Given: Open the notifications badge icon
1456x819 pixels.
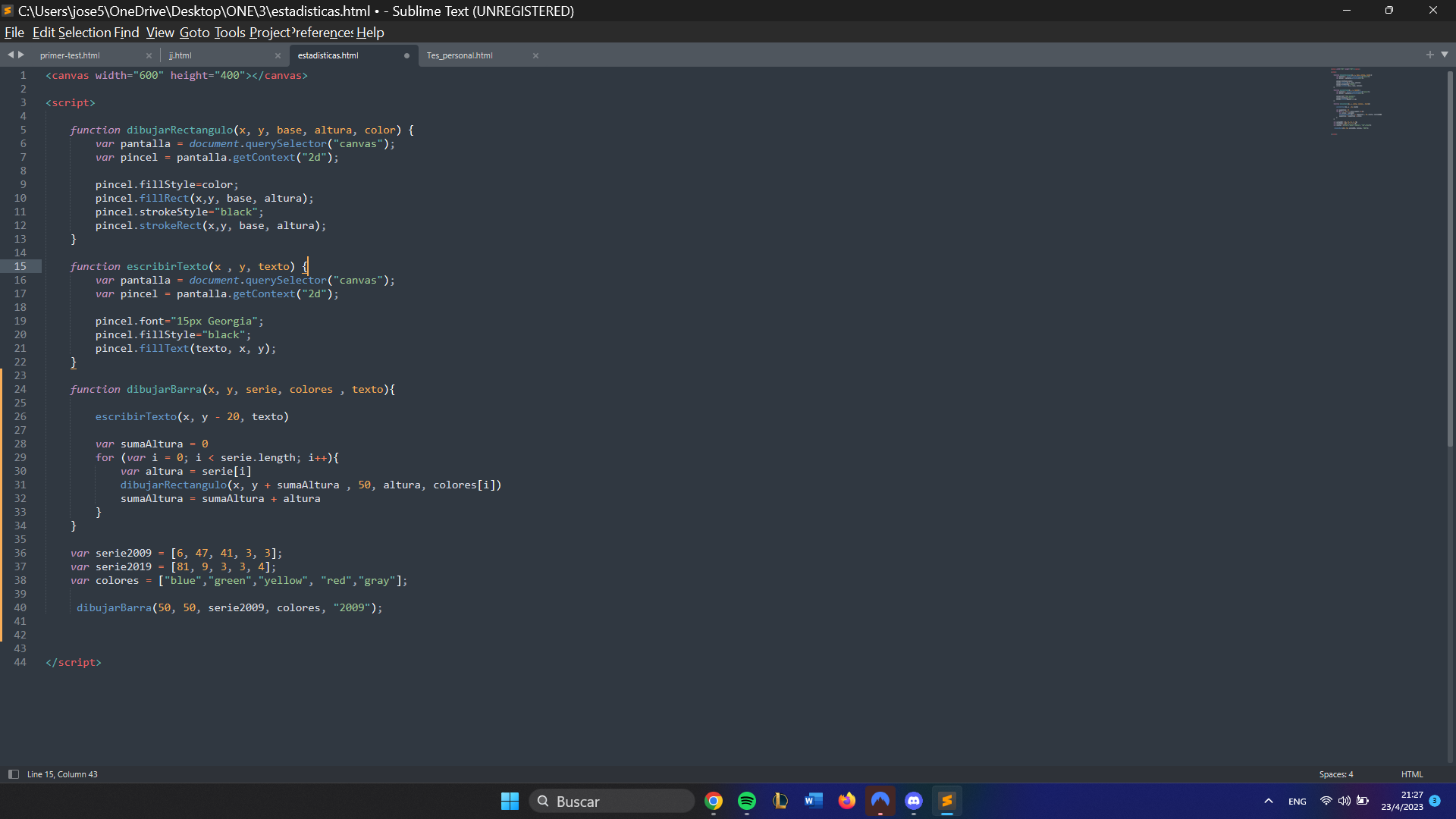Looking at the screenshot, I should 1435,801.
